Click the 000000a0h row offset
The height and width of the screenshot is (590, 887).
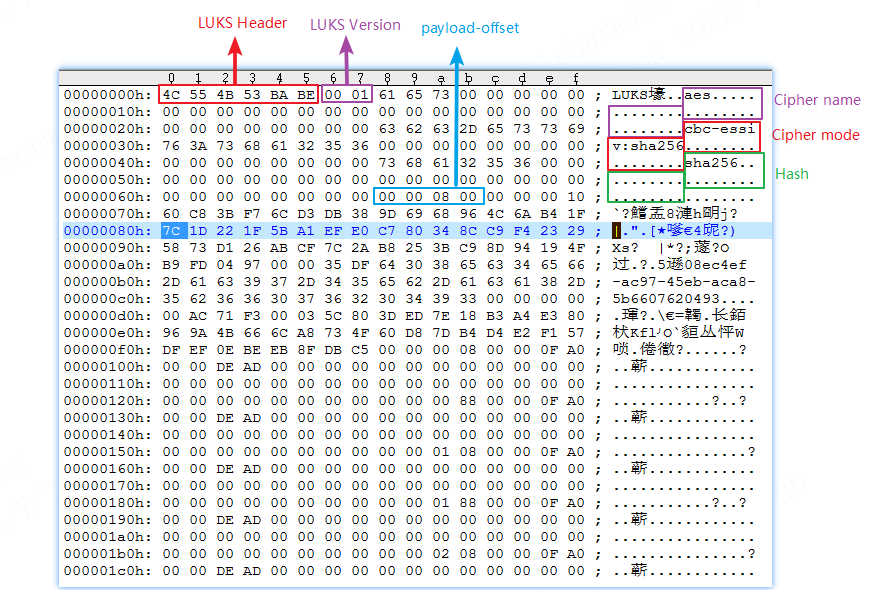[x=107, y=265]
